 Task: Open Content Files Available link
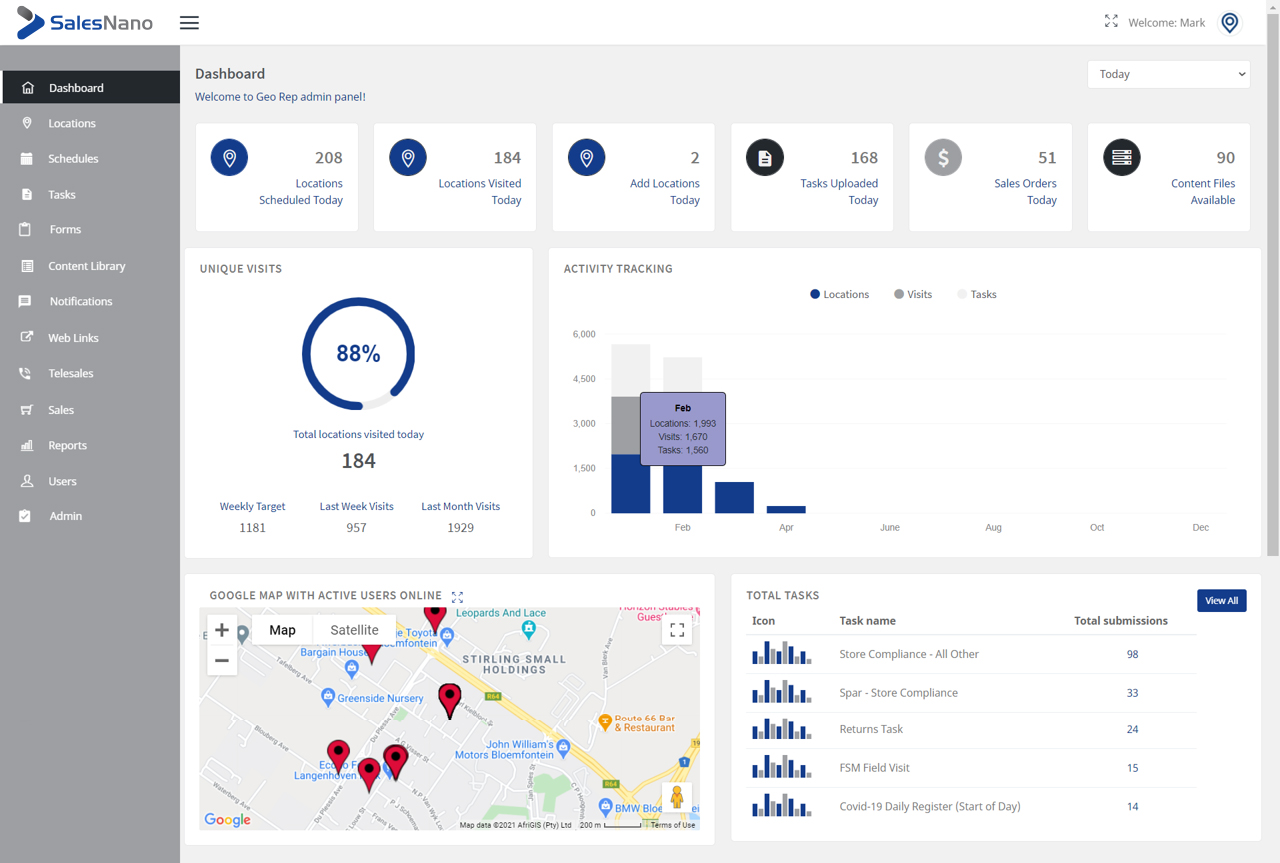1203,192
